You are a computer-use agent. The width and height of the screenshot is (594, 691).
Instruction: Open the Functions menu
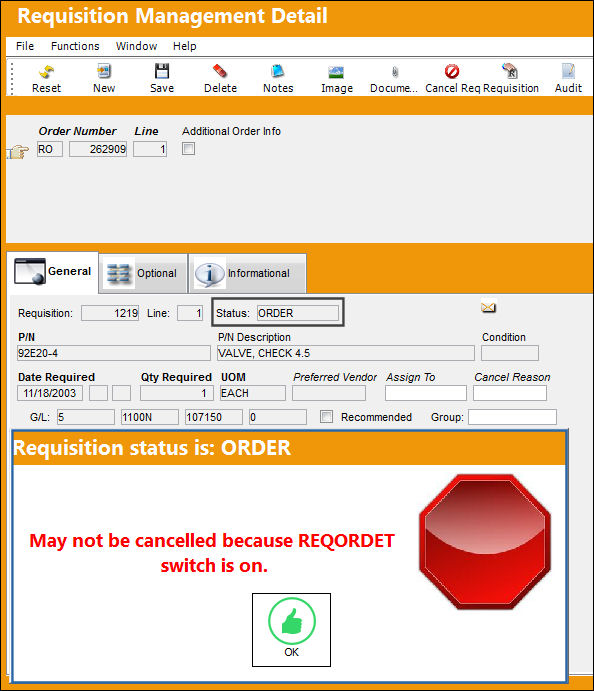click(75, 46)
